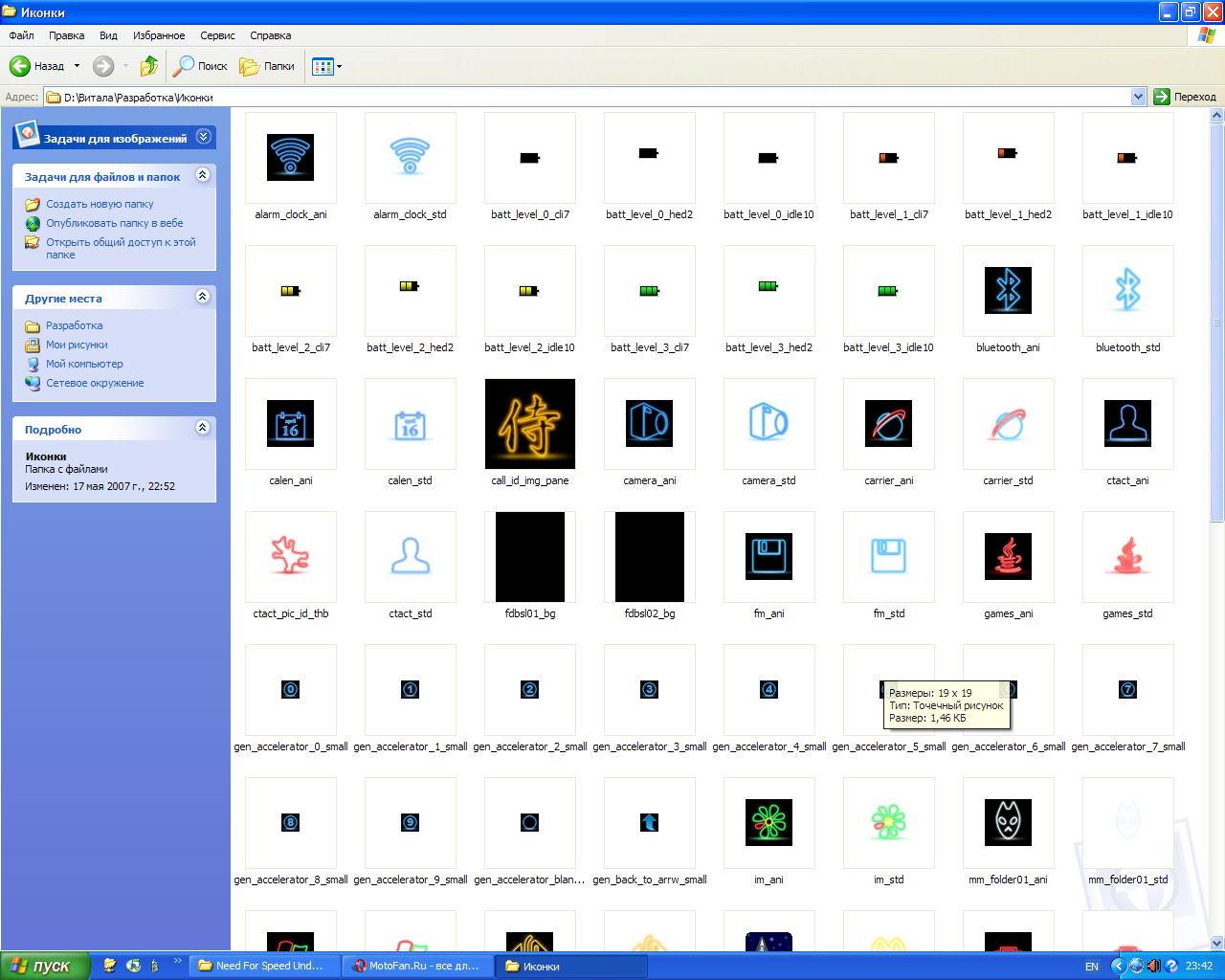Toggle the Папки folders pane button

tap(268, 66)
